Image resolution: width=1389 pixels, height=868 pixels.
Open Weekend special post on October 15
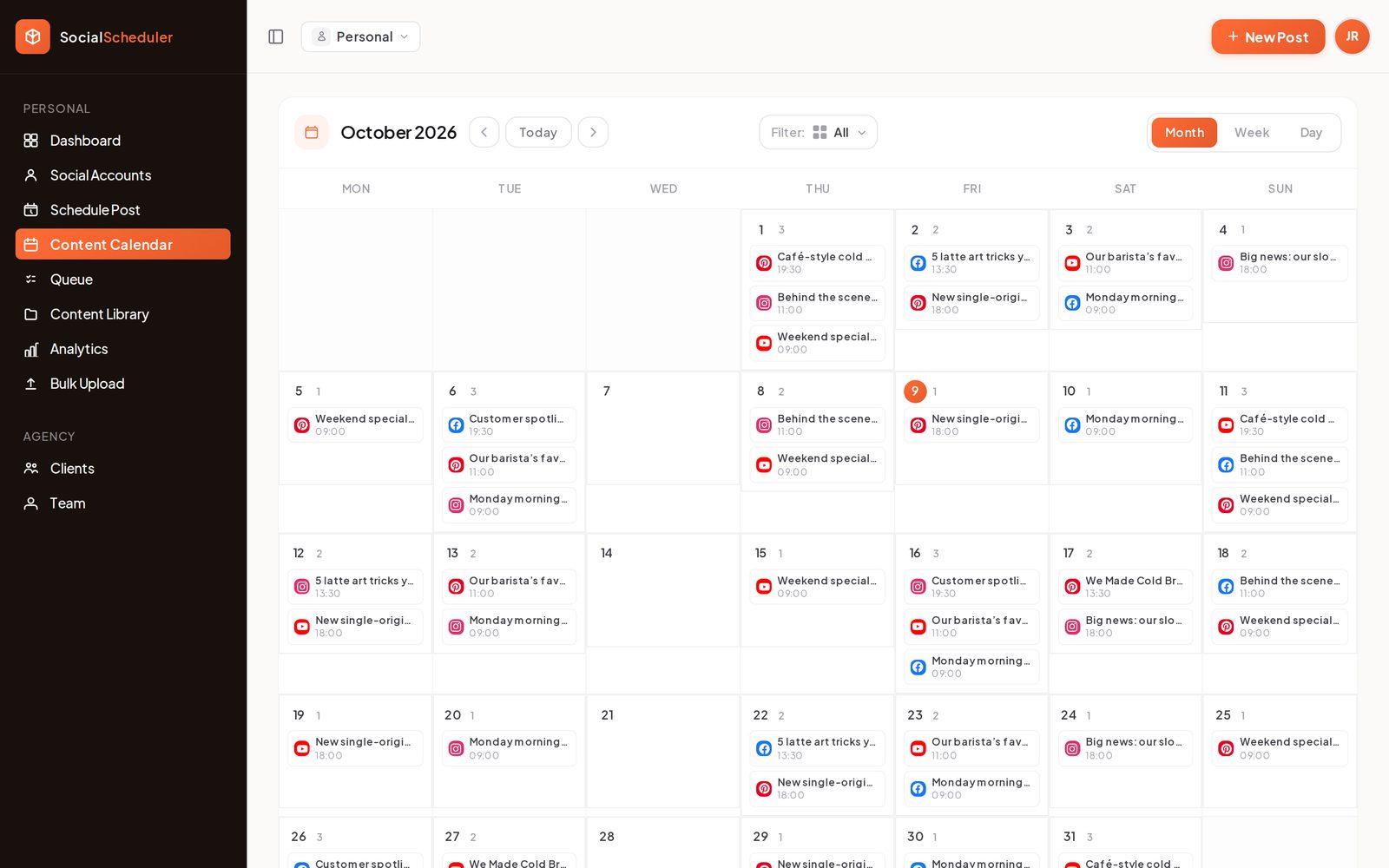817,587
